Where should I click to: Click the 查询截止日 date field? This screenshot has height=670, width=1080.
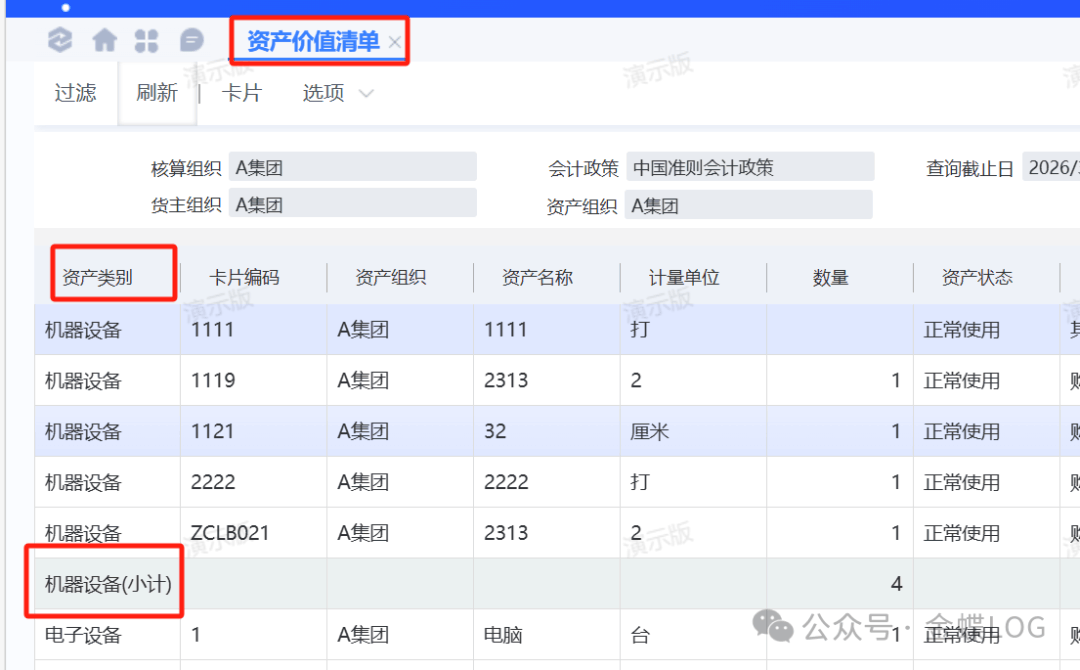click(x=1050, y=168)
